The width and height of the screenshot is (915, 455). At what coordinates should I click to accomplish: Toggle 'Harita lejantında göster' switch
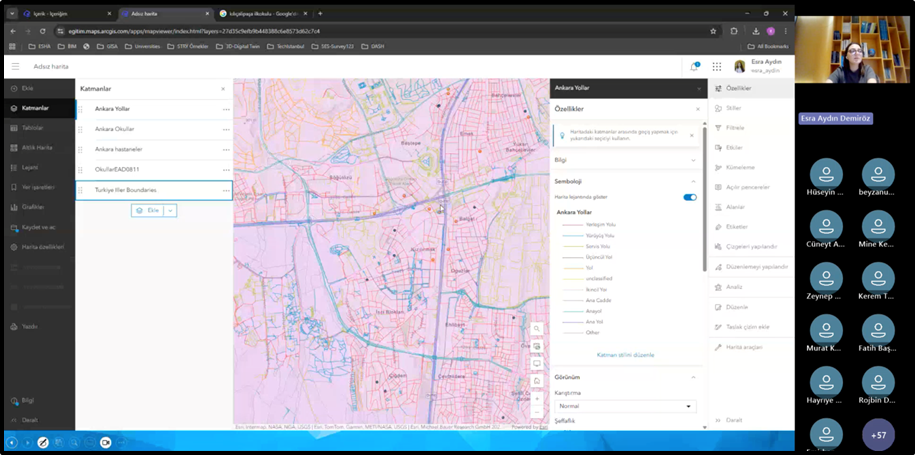tap(689, 197)
